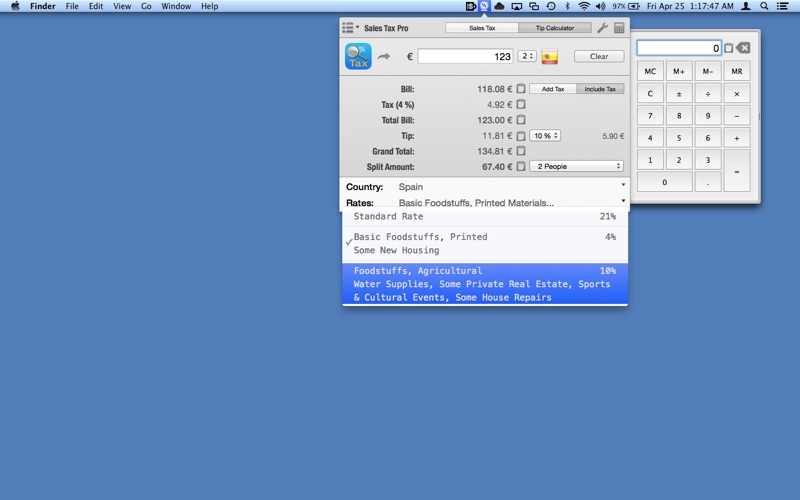The height and width of the screenshot is (500, 800).
Task: Click the amount input field showing 123
Action: coord(465,56)
